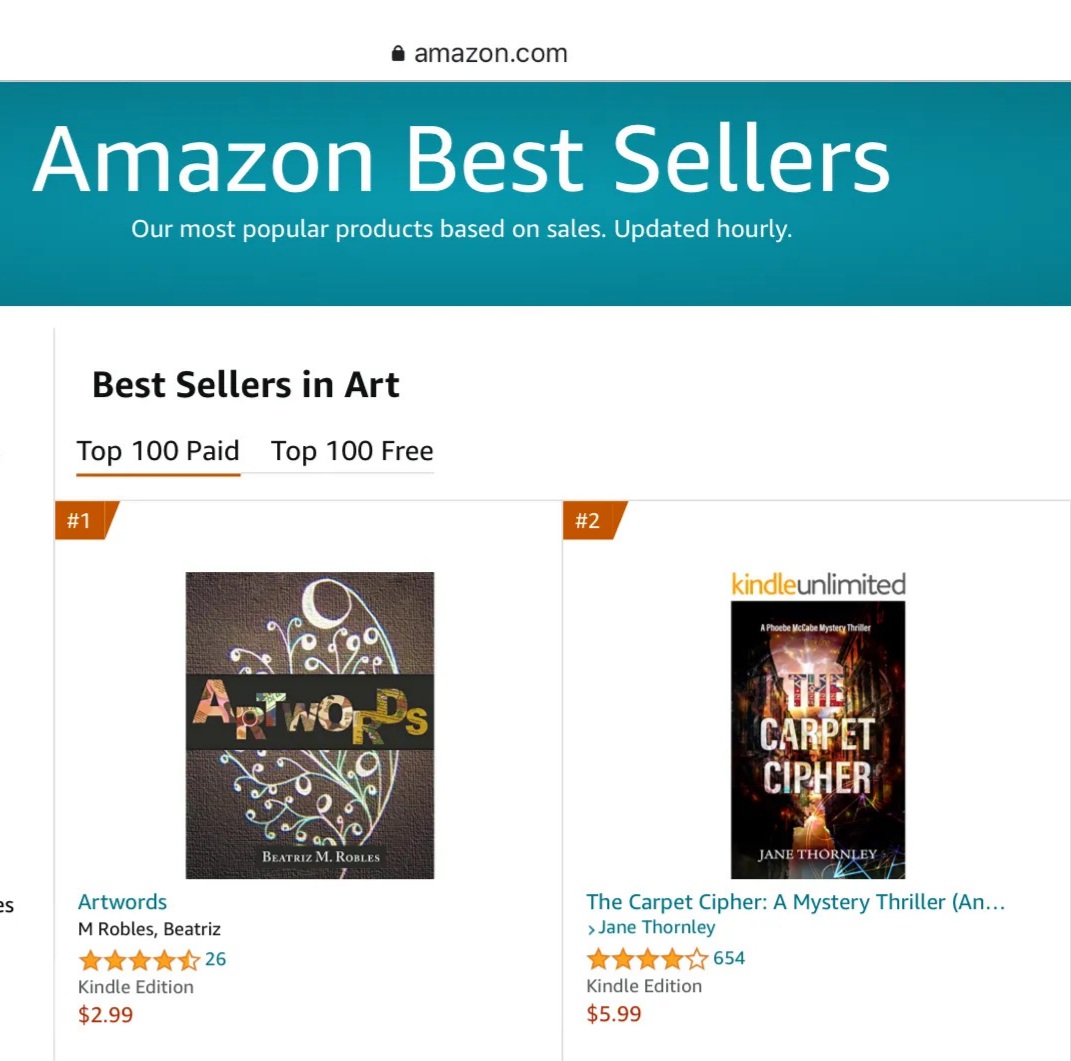View the 26 reviews for Artwords
Screen dimensions: 1071x1061
point(216,960)
